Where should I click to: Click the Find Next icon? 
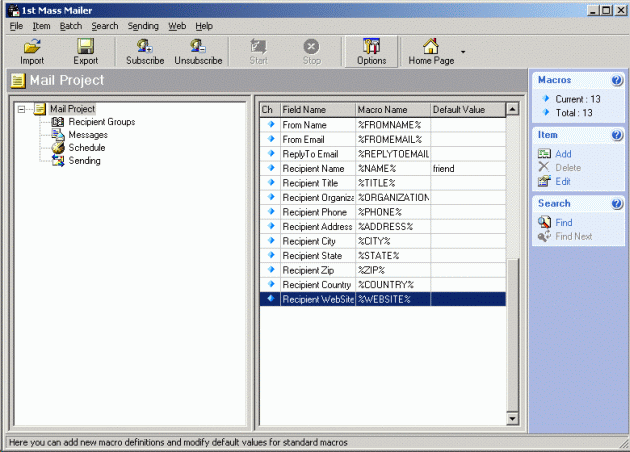[x=544, y=236]
